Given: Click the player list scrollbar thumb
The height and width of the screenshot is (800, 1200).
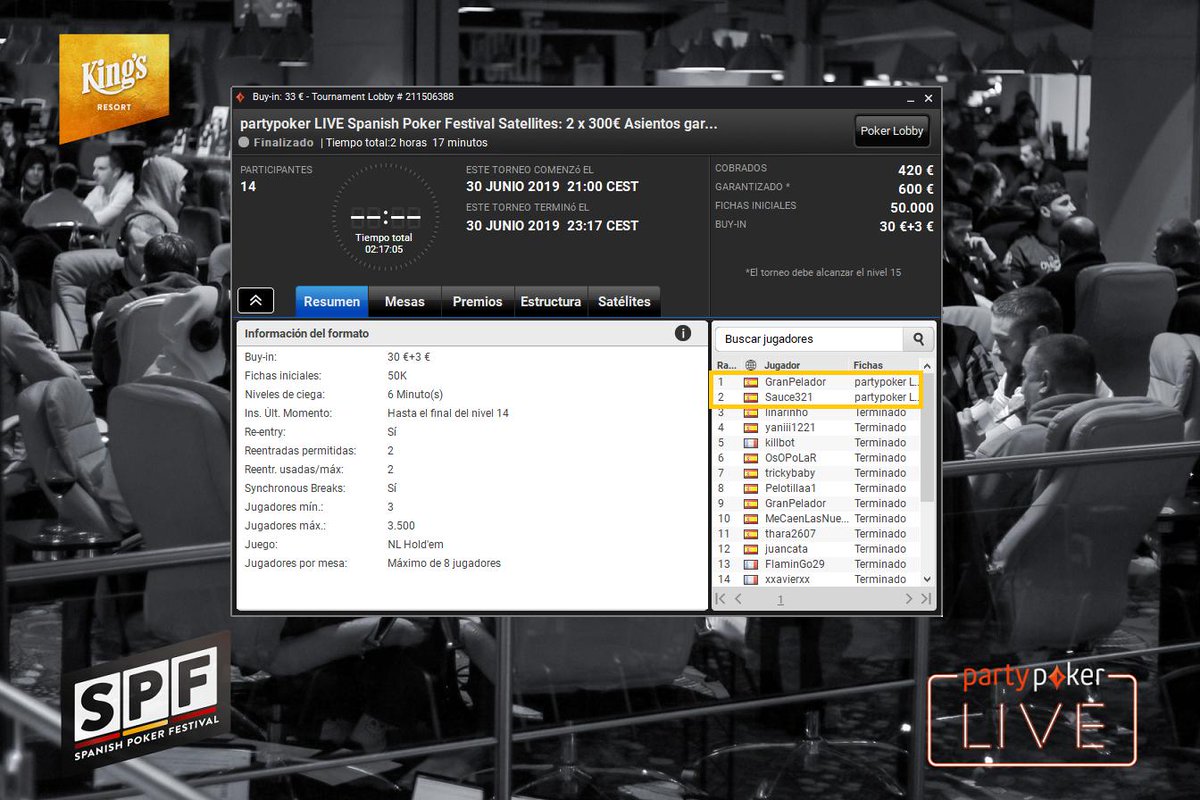Looking at the screenshot, I should [x=927, y=437].
